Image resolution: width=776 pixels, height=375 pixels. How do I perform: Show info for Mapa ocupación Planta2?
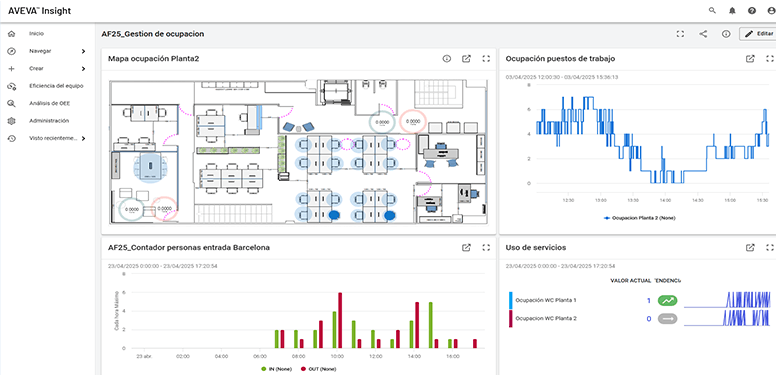[x=446, y=59]
